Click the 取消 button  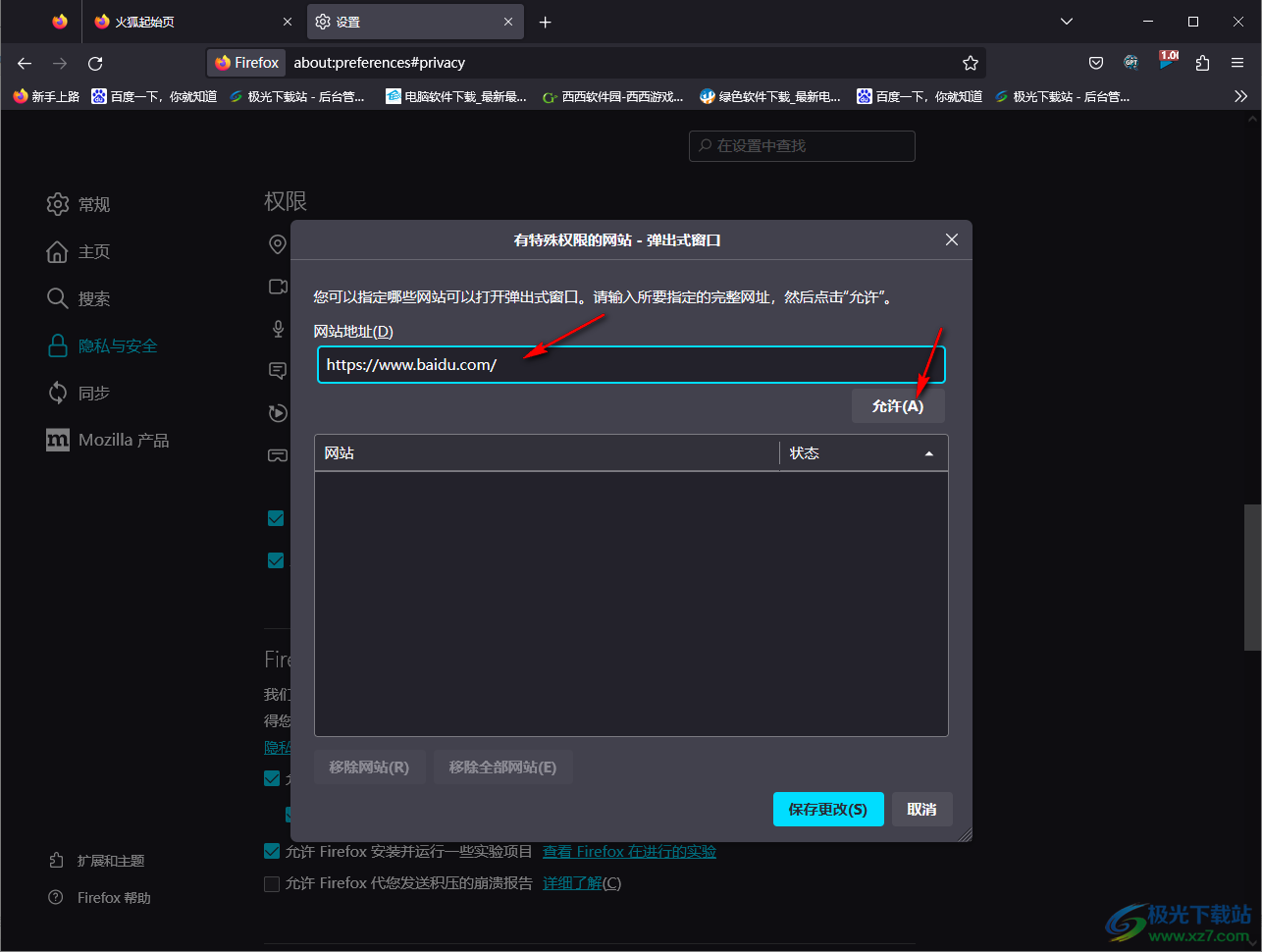point(921,810)
